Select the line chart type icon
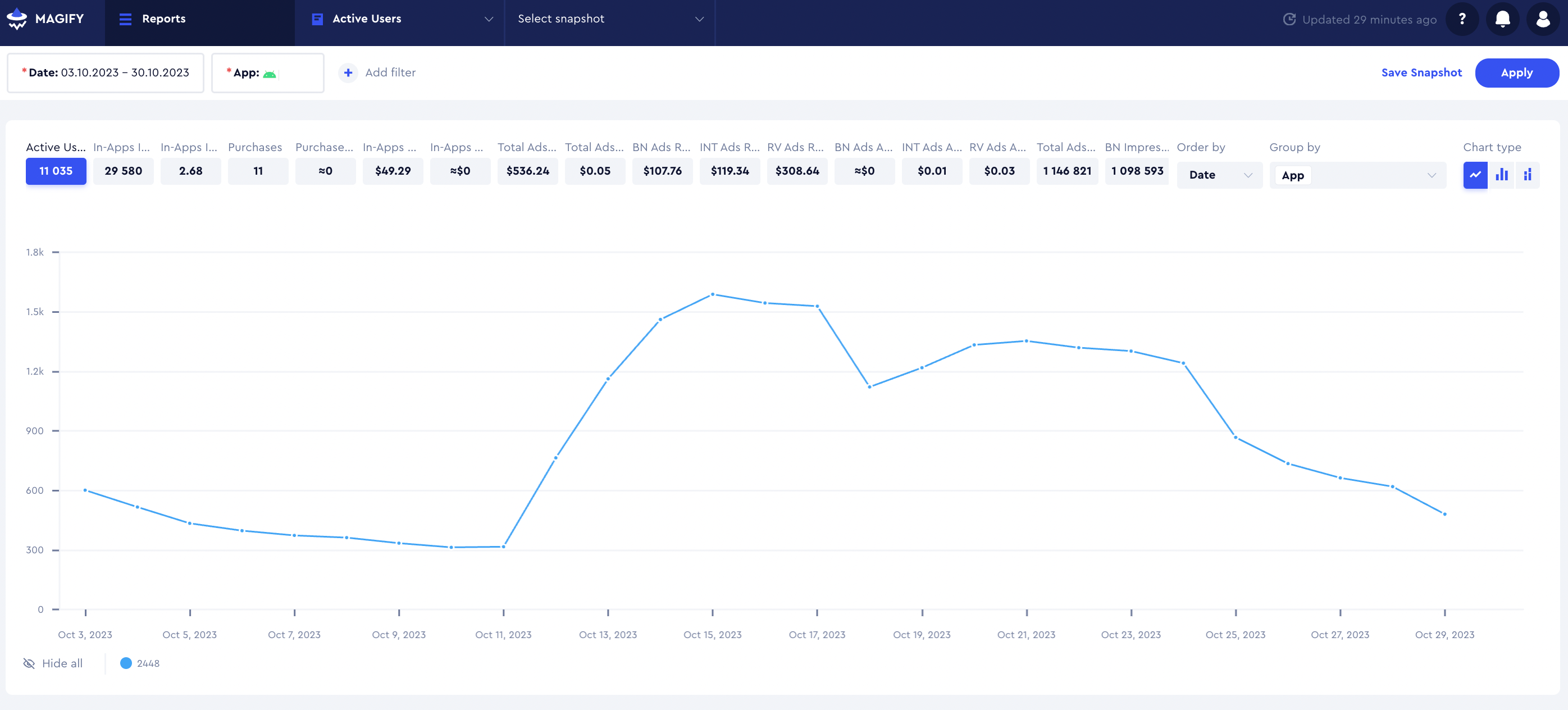Image resolution: width=1568 pixels, height=710 pixels. coord(1475,175)
